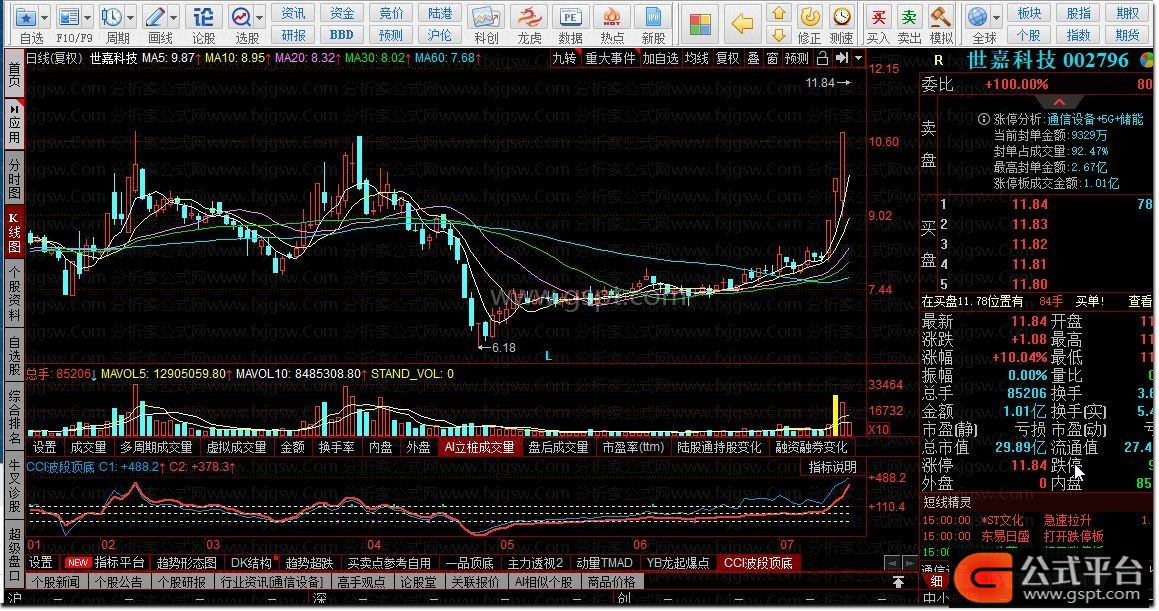Click the yellow up arrow icon
This screenshot has width=1159, height=611.
coord(778,13)
